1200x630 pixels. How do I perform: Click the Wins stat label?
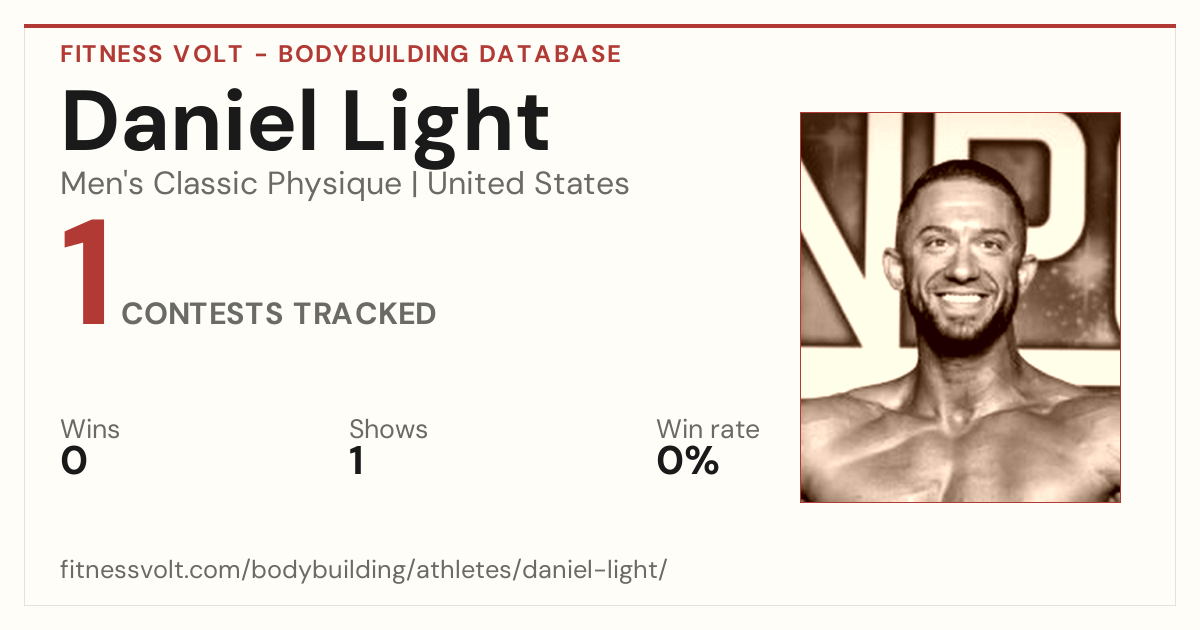[90, 430]
